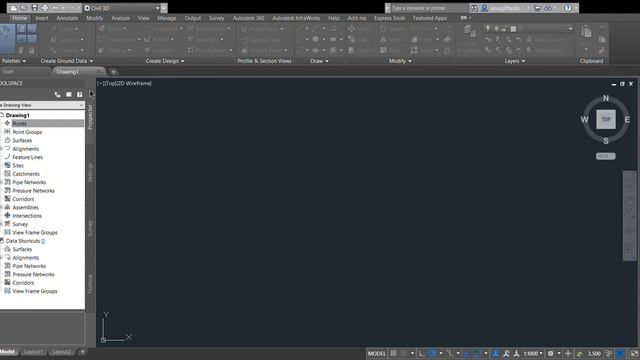
Task: Add new layout with plus beside Layout2
Action: pyautogui.click(x=82, y=351)
